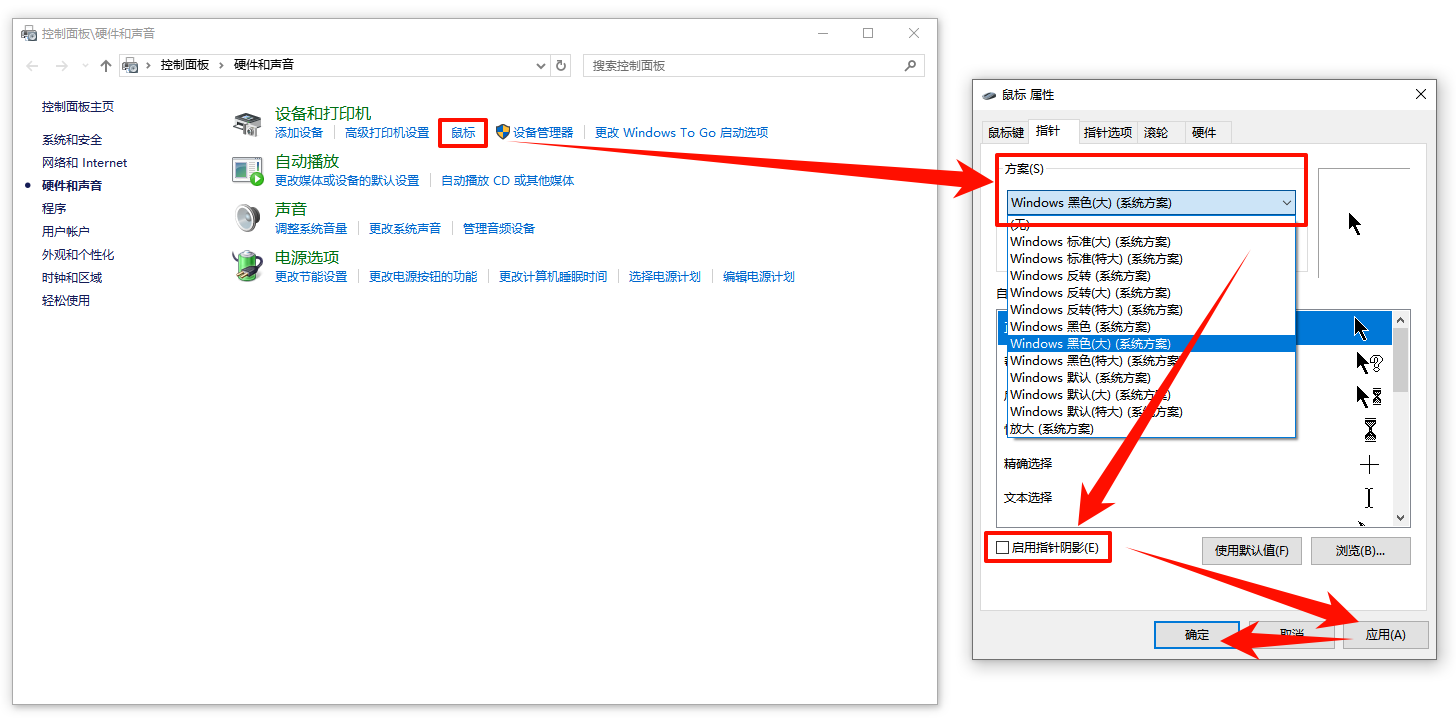1456x724 pixels.
Task: Click the 确定 button
Action: pos(1197,635)
